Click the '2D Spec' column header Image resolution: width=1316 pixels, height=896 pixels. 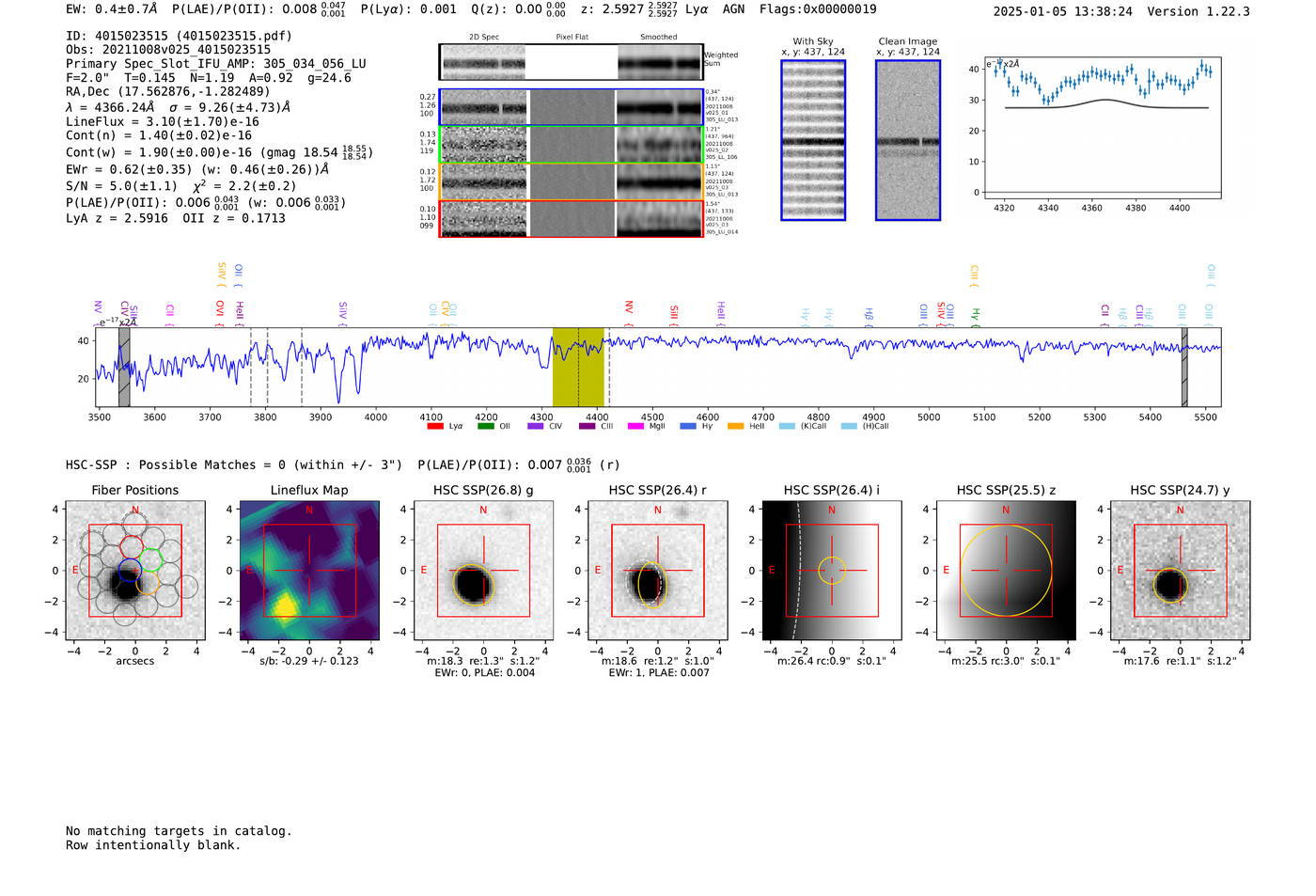[x=484, y=37]
